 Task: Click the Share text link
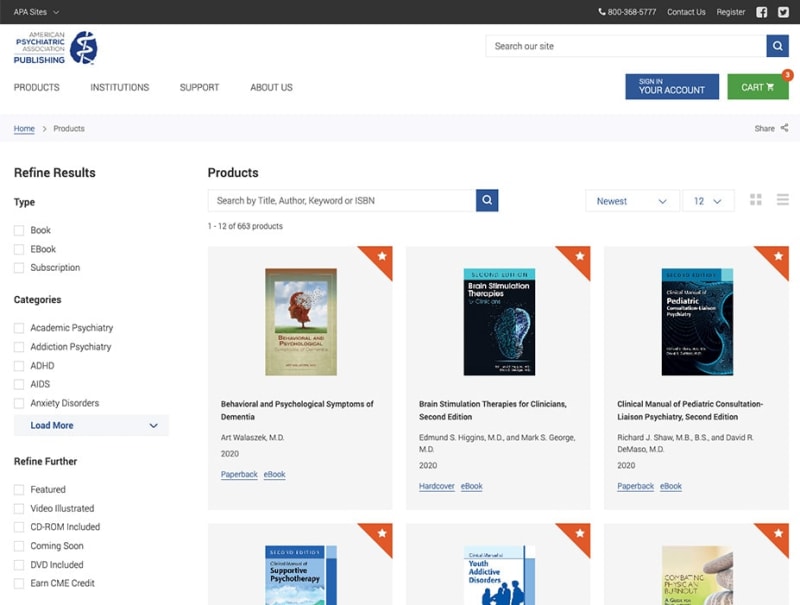[x=764, y=129]
